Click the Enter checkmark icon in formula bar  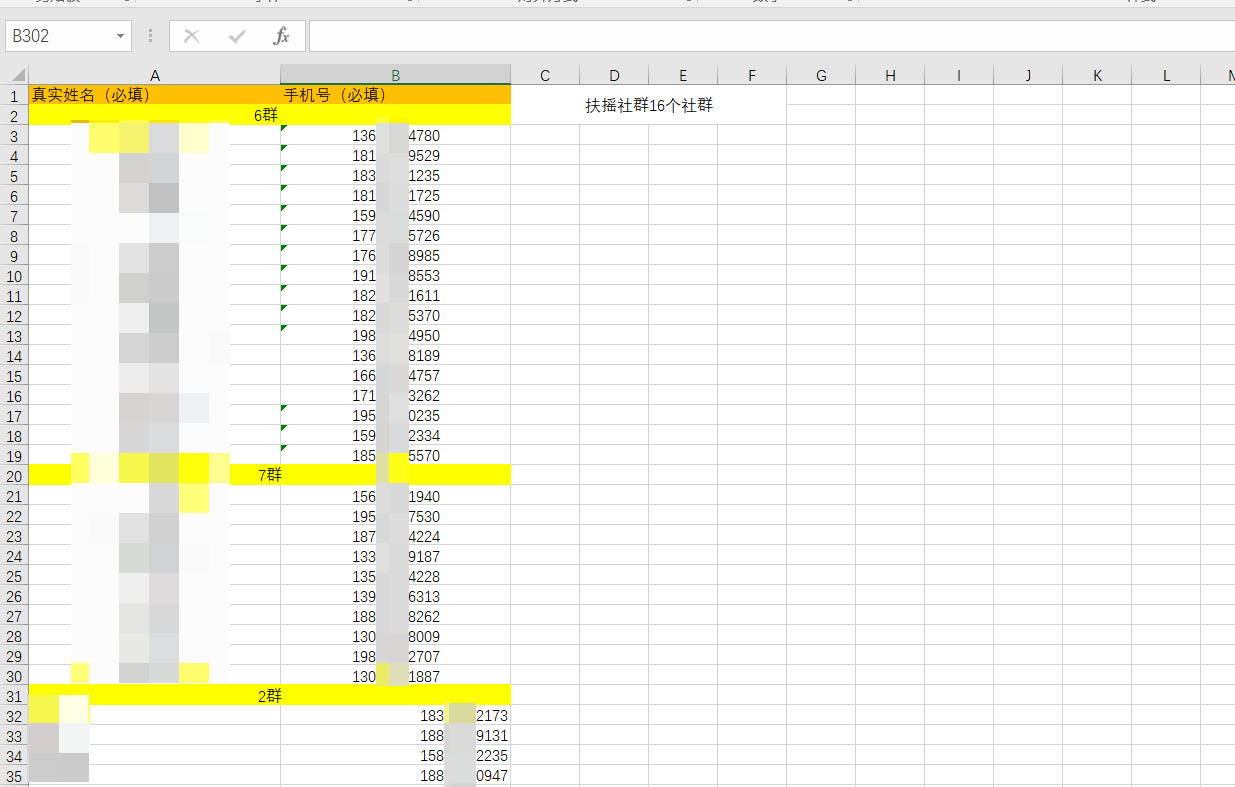pos(237,36)
